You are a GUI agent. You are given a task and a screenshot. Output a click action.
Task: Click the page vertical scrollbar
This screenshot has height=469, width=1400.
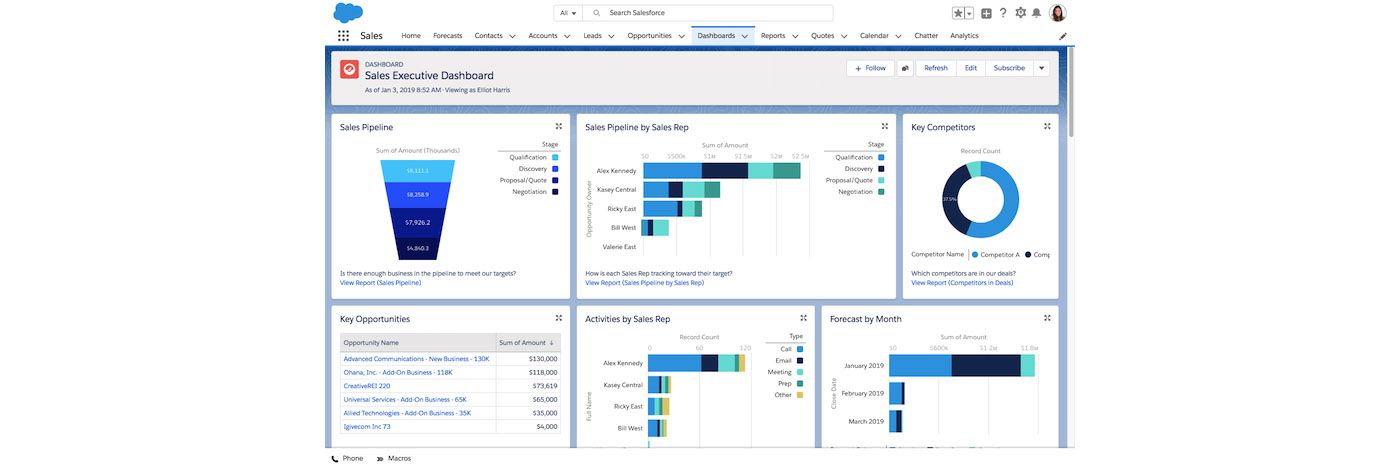click(x=1071, y=90)
